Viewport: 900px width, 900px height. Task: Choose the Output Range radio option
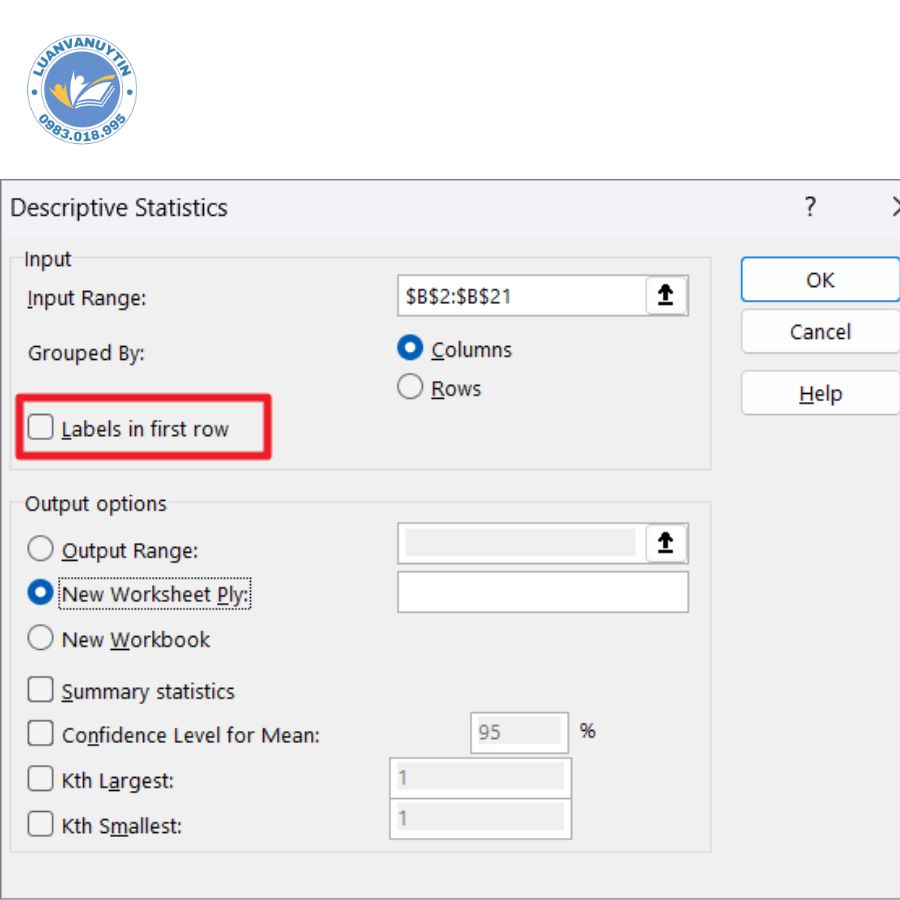click(x=41, y=549)
